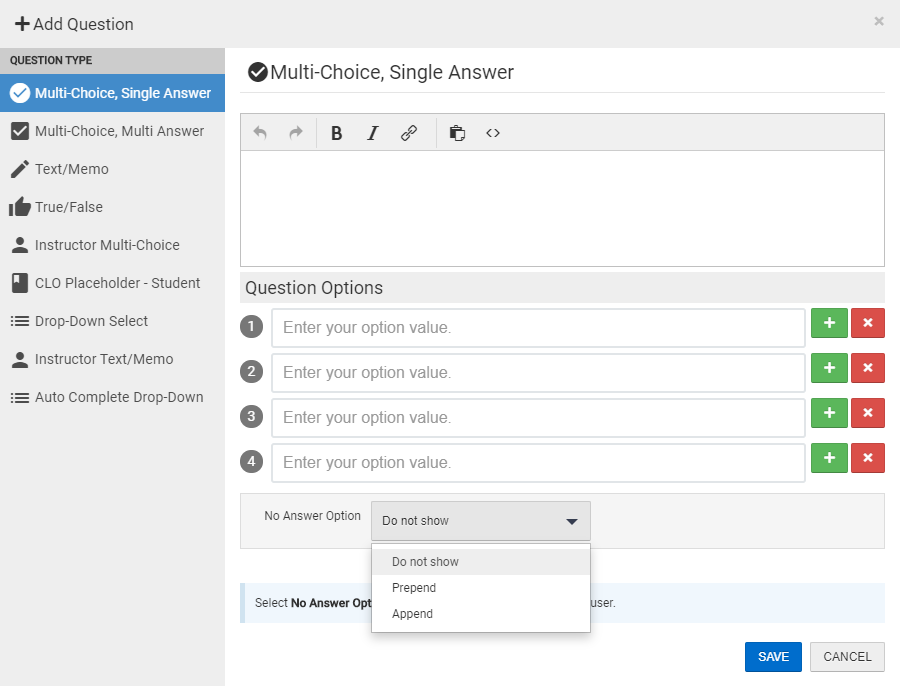Remove option 1 with red X
This screenshot has width=900, height=686.
tap(867, 323)
